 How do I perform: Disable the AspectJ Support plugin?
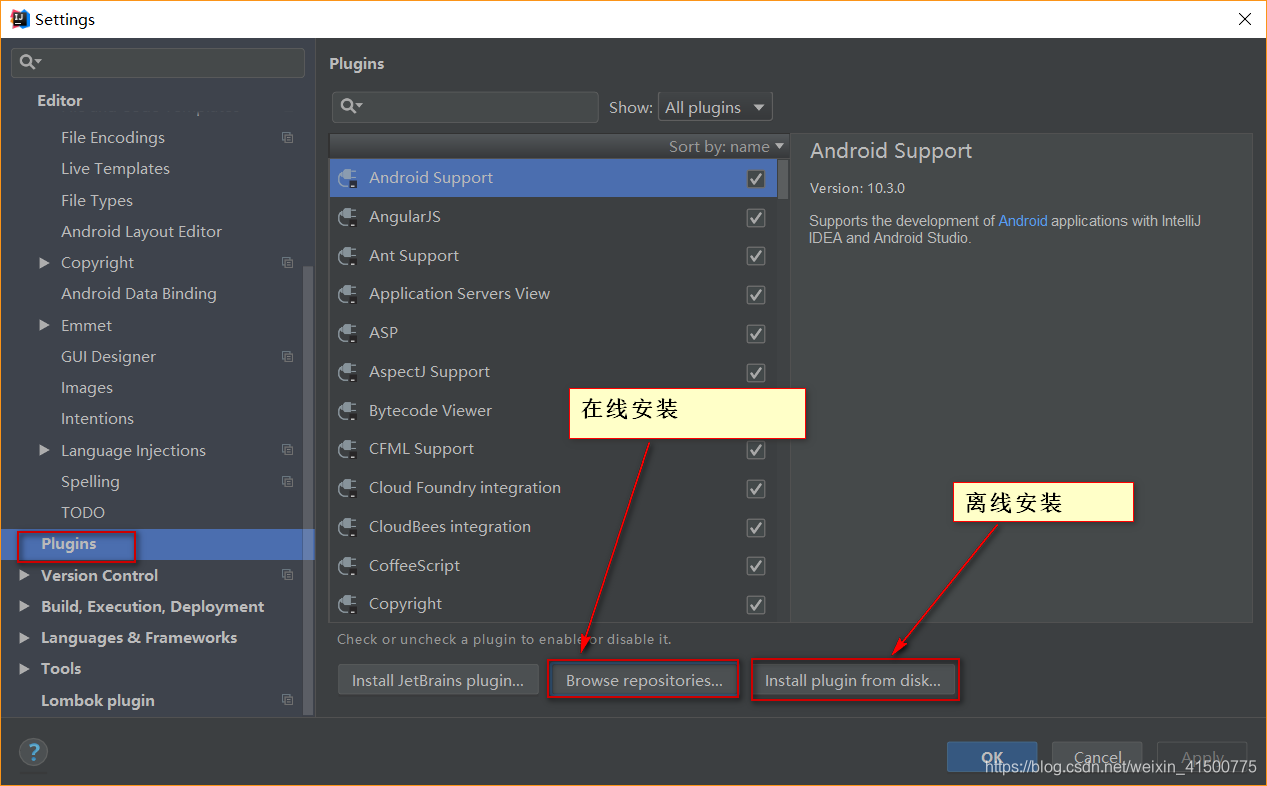[x=756, y=373]
